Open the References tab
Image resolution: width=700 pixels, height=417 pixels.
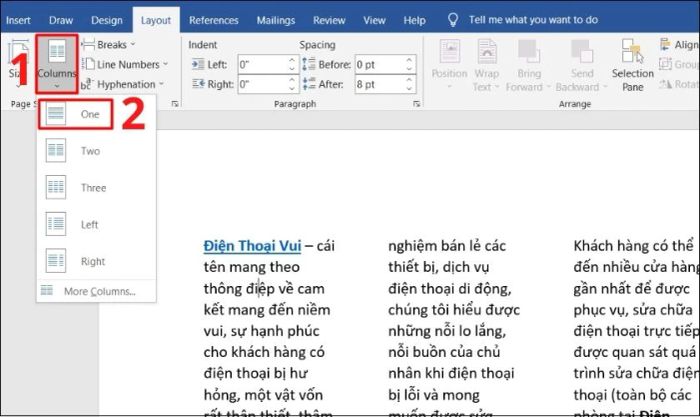coord(213,20)
